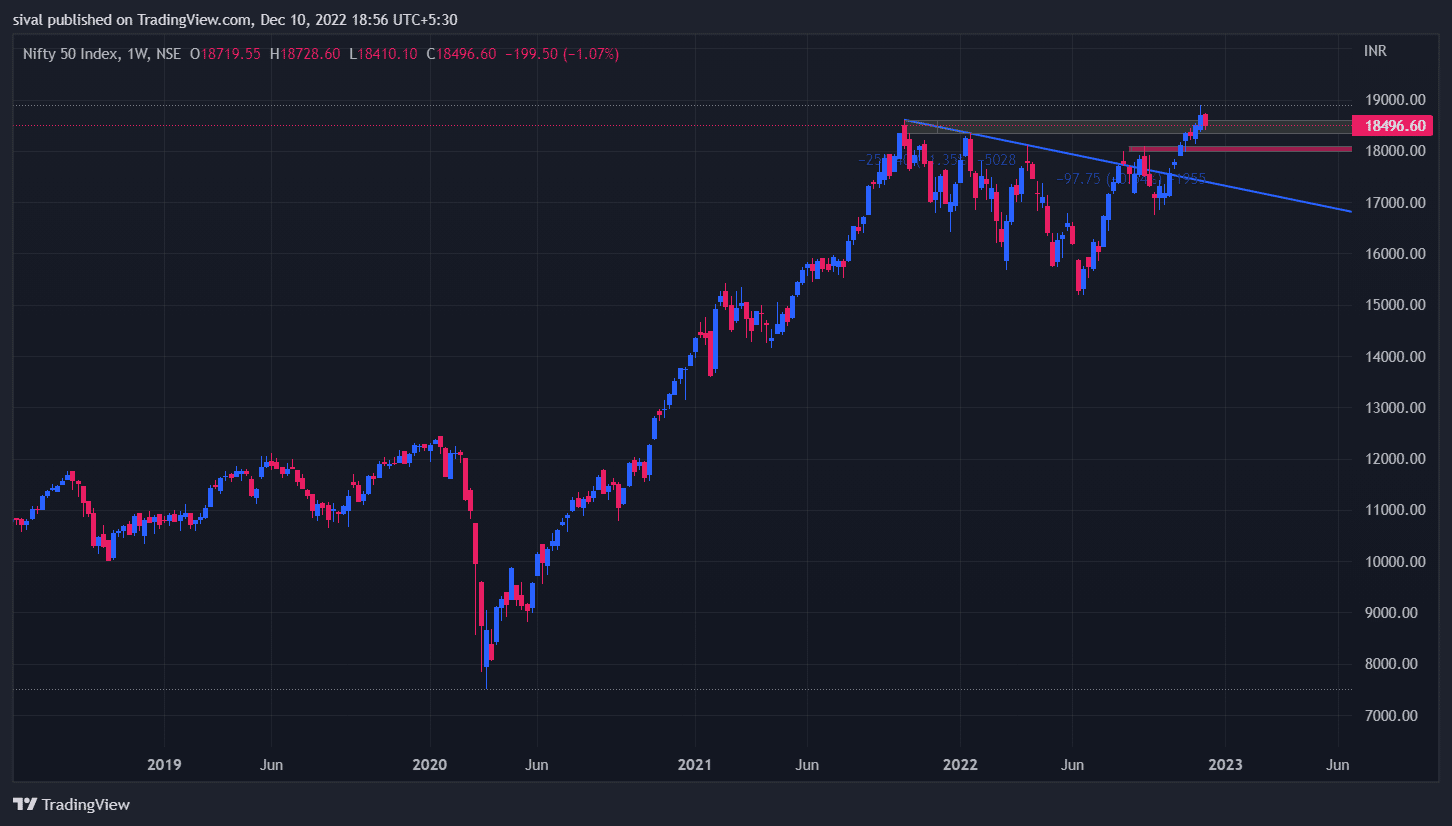Click the 8000.00 price axis label
The height and width of the screenshot is (826, 1452).
[1393, 664]
